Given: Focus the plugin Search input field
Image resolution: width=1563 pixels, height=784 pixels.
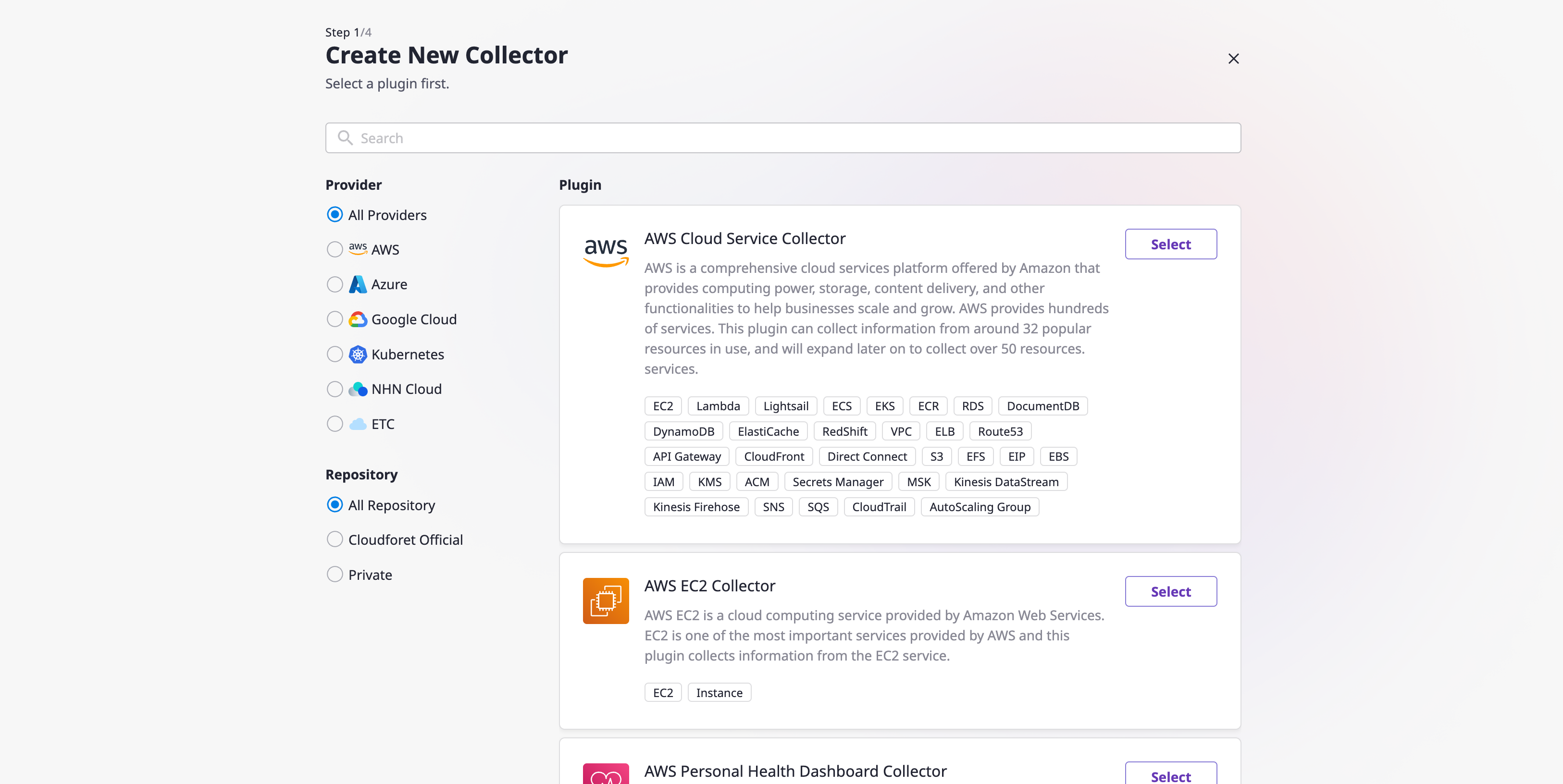Looking at the screenshot, I should (x=783, y=138).
